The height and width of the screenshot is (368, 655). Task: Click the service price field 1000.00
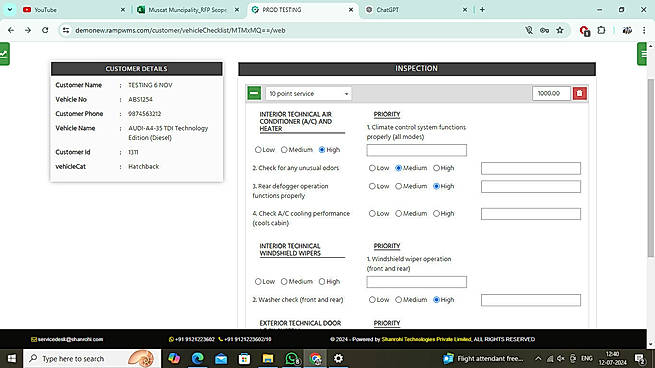551,93
